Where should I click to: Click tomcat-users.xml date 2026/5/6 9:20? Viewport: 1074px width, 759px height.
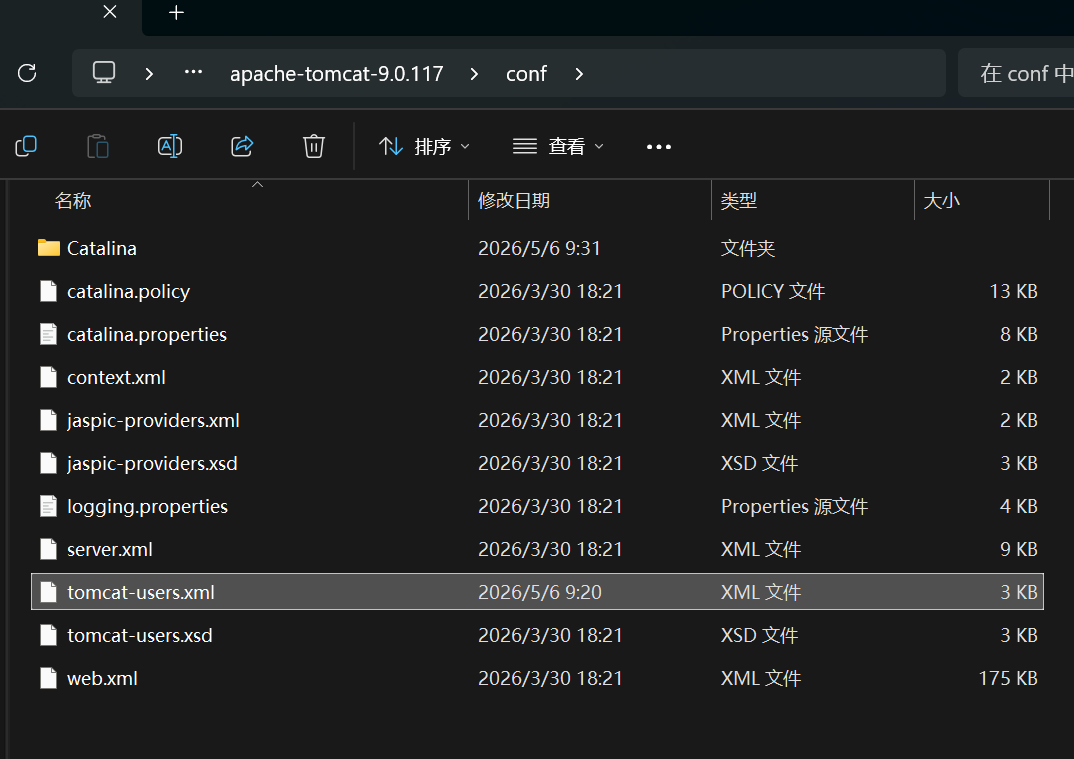540,592
